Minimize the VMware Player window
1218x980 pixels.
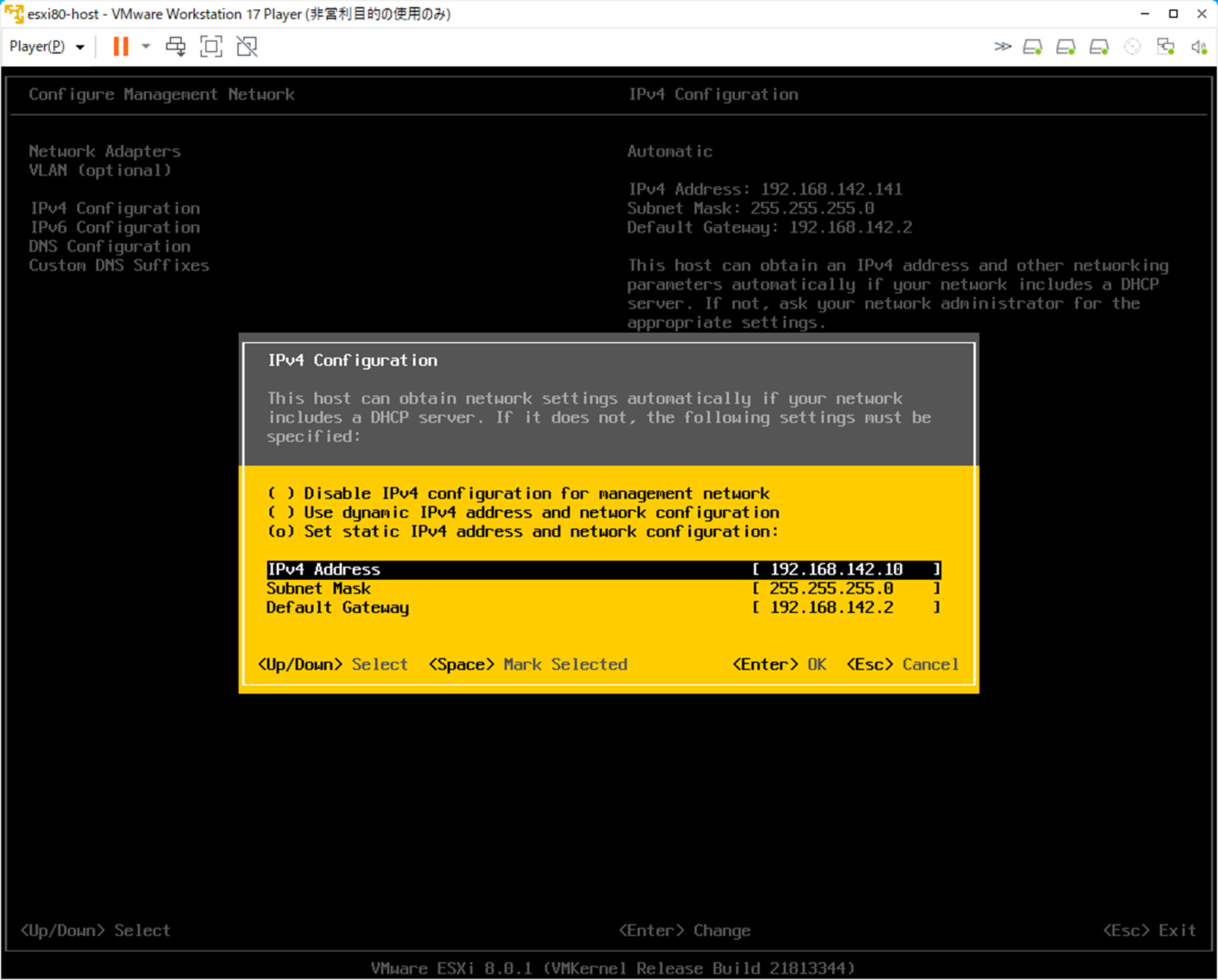(1145, 14)
